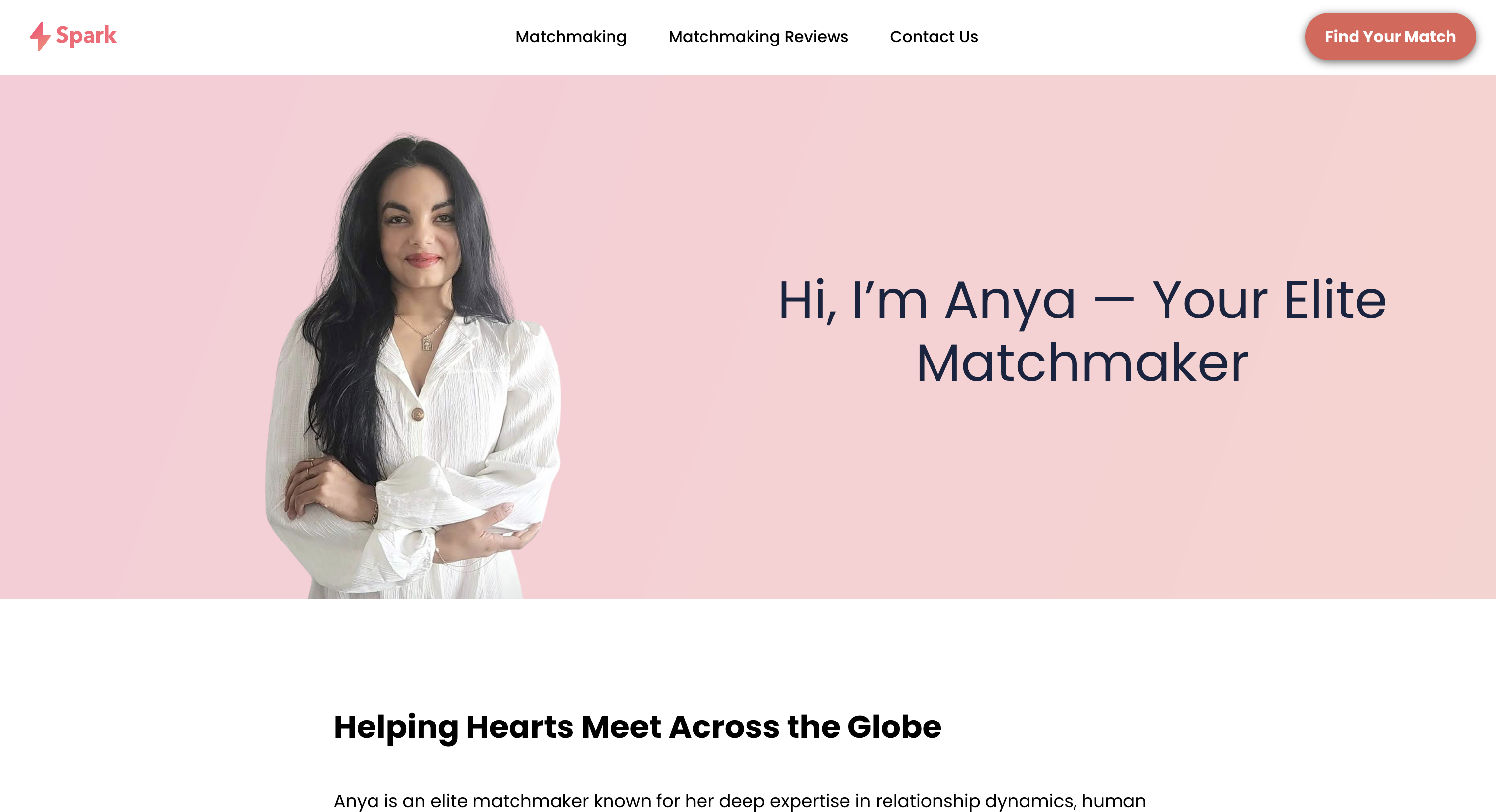
Task: Click the Spark lightning bolt logo icon
Action: [40, 36]
